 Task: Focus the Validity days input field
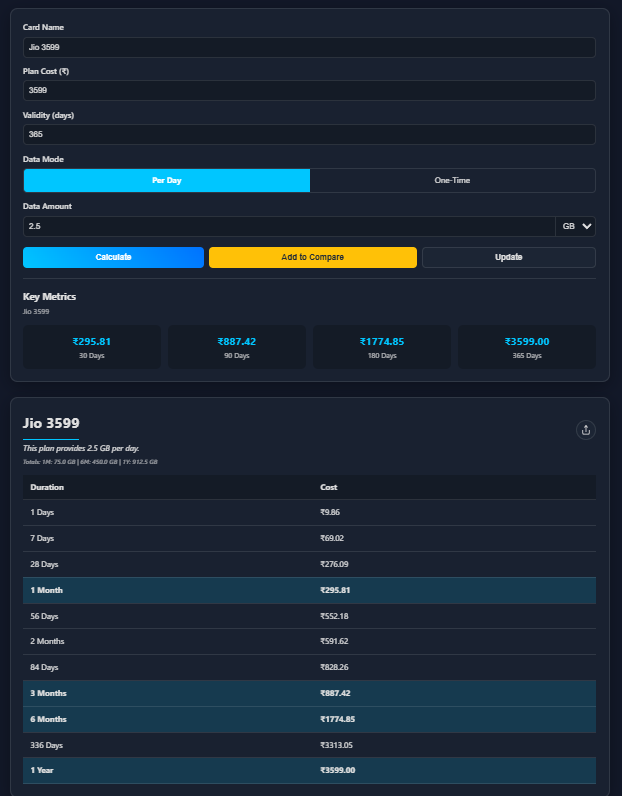tap(309, 135)
